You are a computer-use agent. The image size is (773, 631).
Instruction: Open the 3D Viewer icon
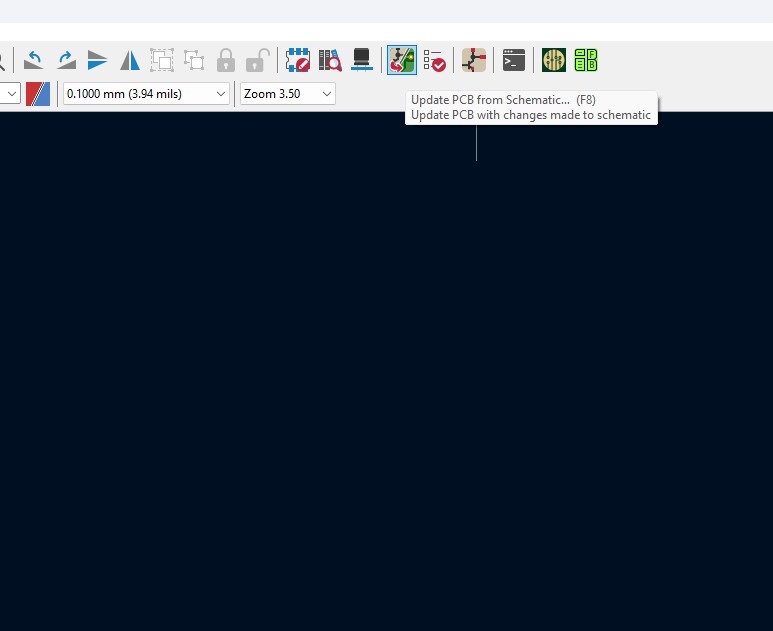pyautogui.click(x=362, y=60)
